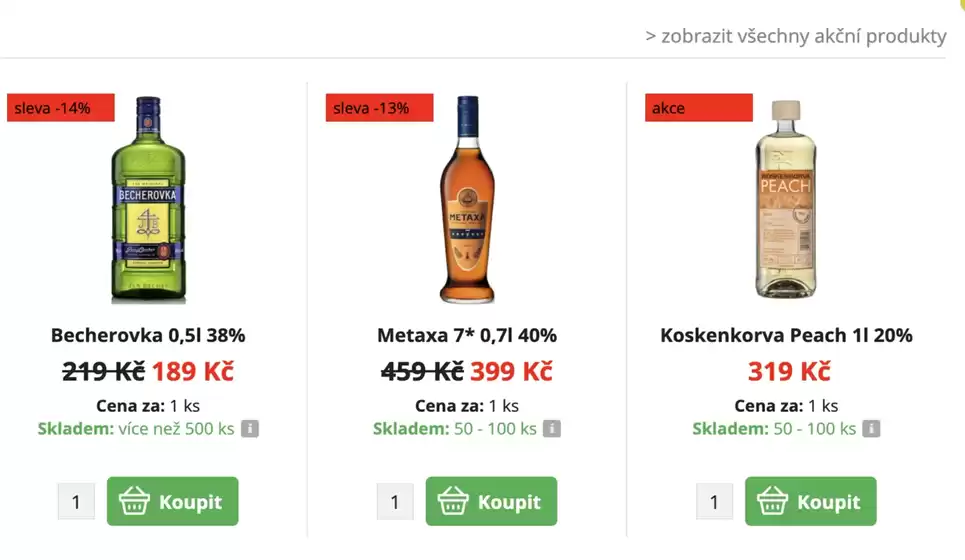
Task: Click the Koskenkorva Peach bottle image
Action: 786,200
